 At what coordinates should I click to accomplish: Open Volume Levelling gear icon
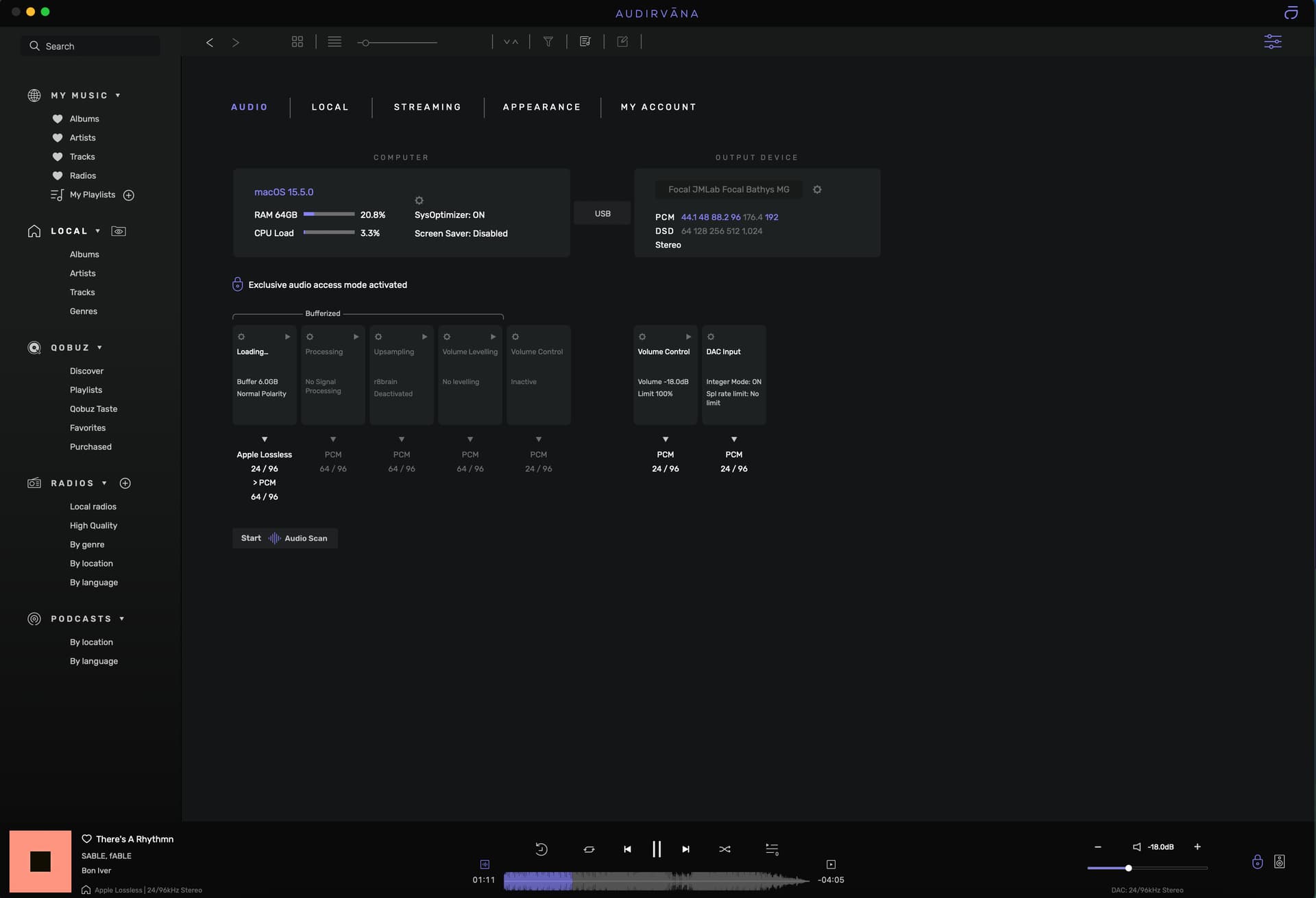click(x=447, y=337)
